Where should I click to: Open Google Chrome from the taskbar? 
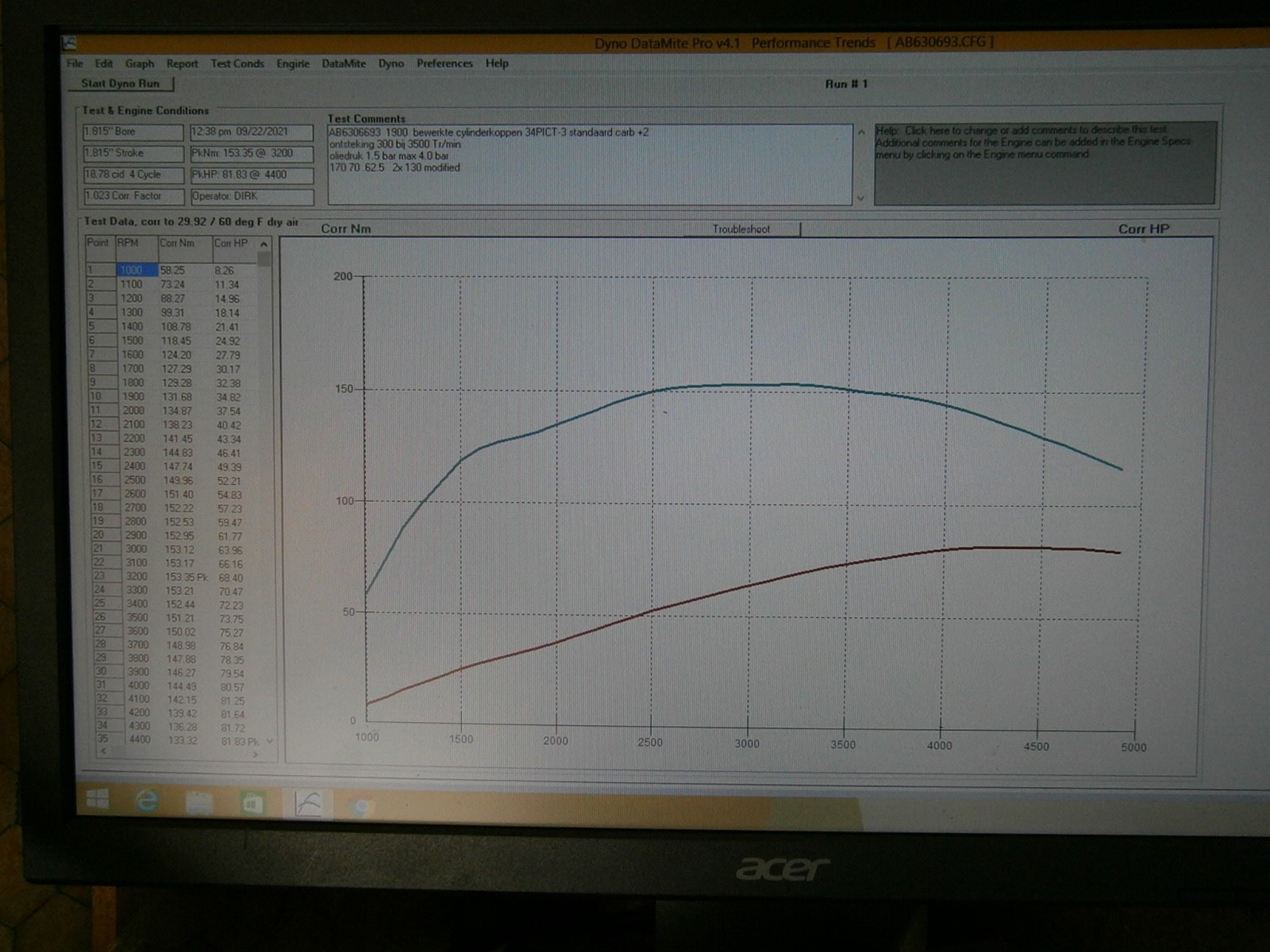coord(360,807)
